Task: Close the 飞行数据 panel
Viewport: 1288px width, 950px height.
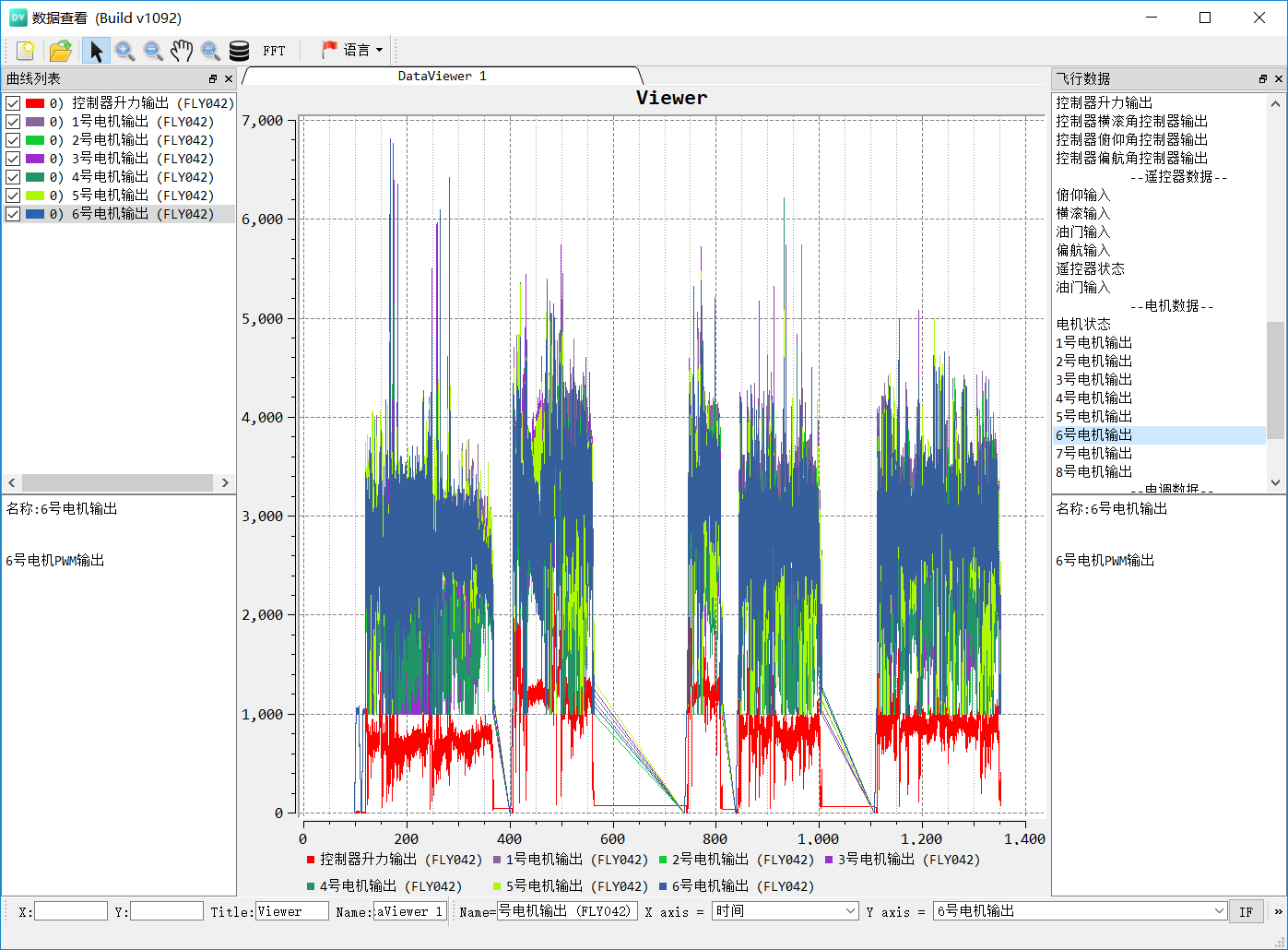Action: pos(1279,79)
